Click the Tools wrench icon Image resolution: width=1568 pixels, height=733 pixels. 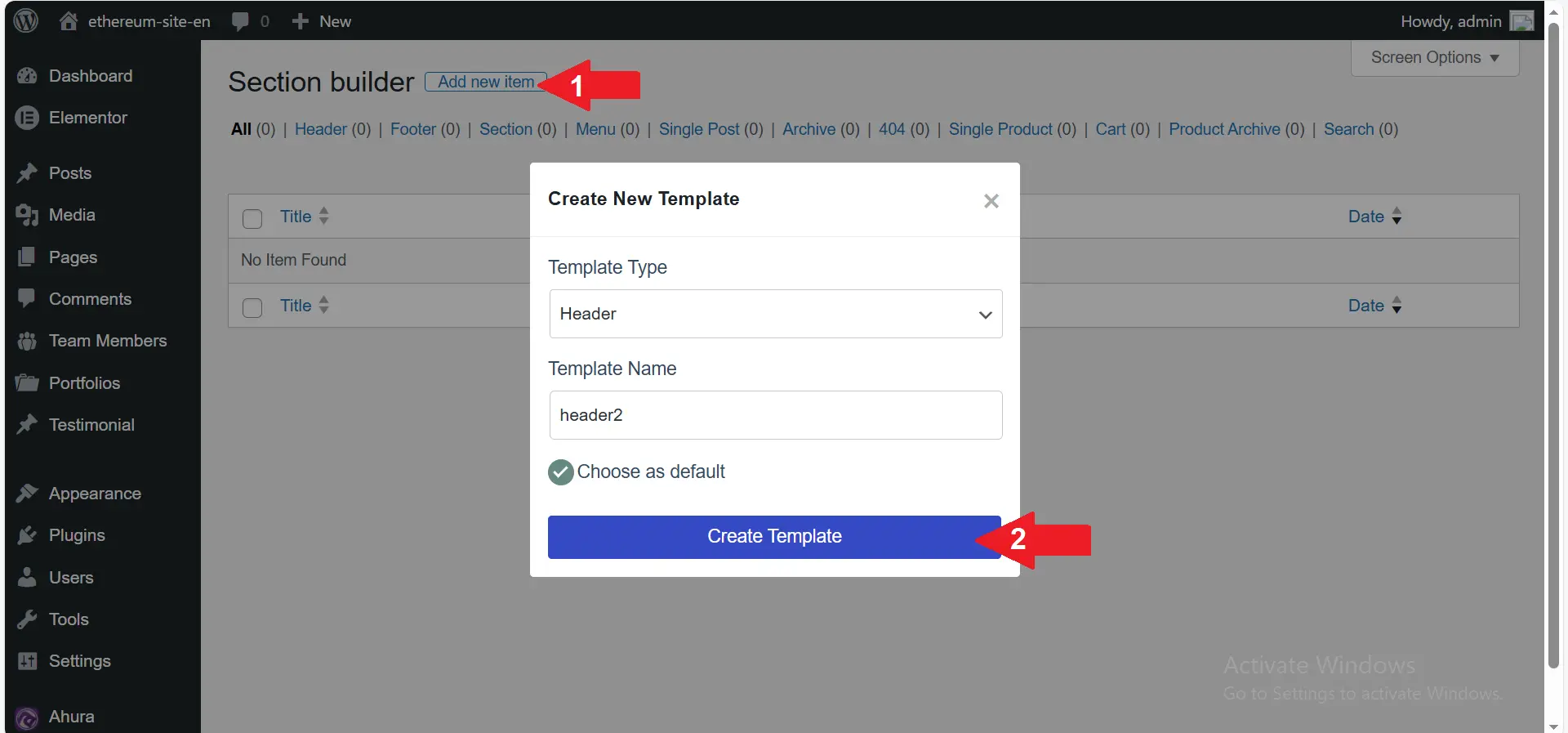coord(27,619)
